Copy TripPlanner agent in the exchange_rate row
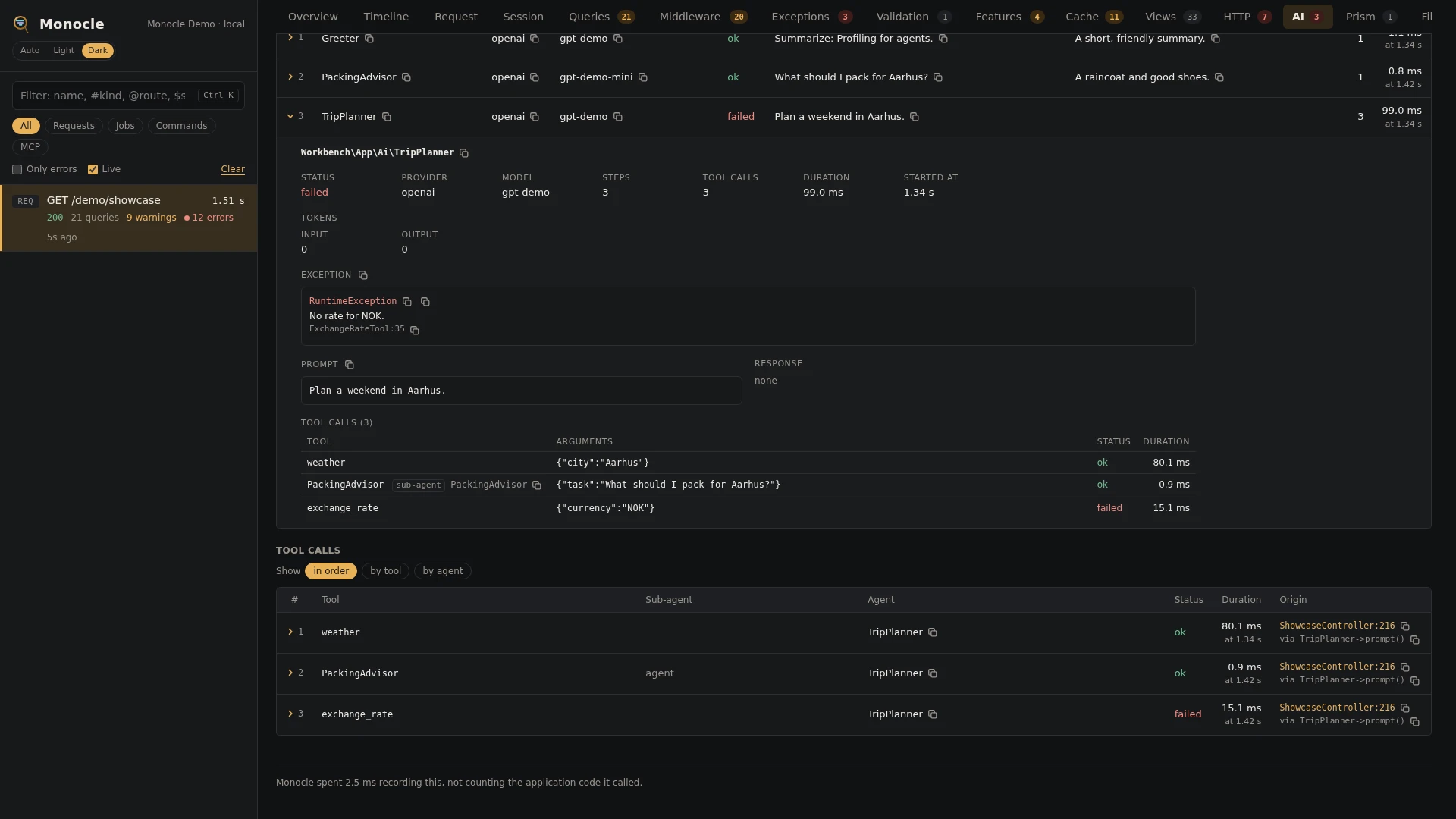This screenshot has width=1456, height=819. [933, 714]
